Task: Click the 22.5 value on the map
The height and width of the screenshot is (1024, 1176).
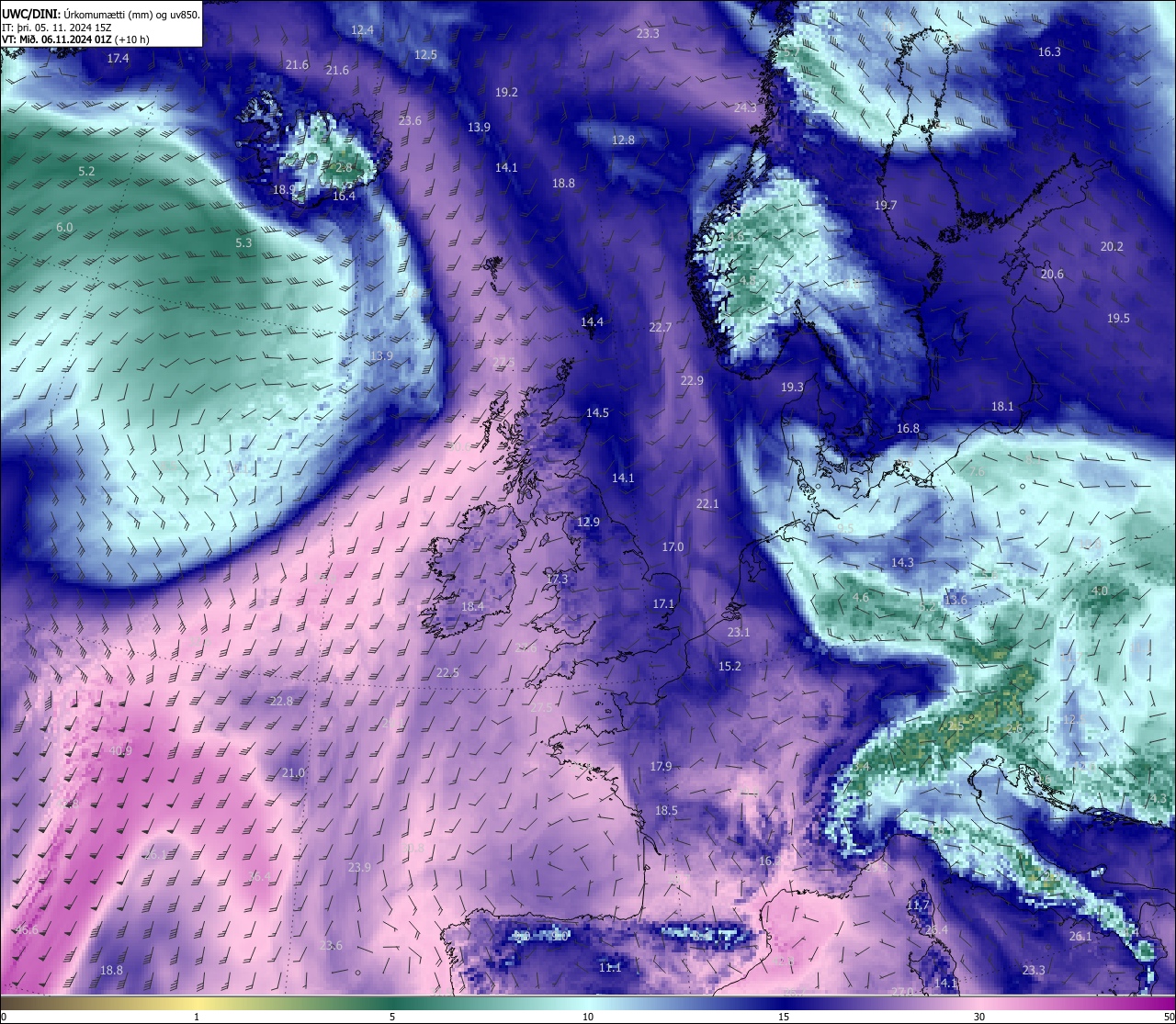Action: (447, 672)
